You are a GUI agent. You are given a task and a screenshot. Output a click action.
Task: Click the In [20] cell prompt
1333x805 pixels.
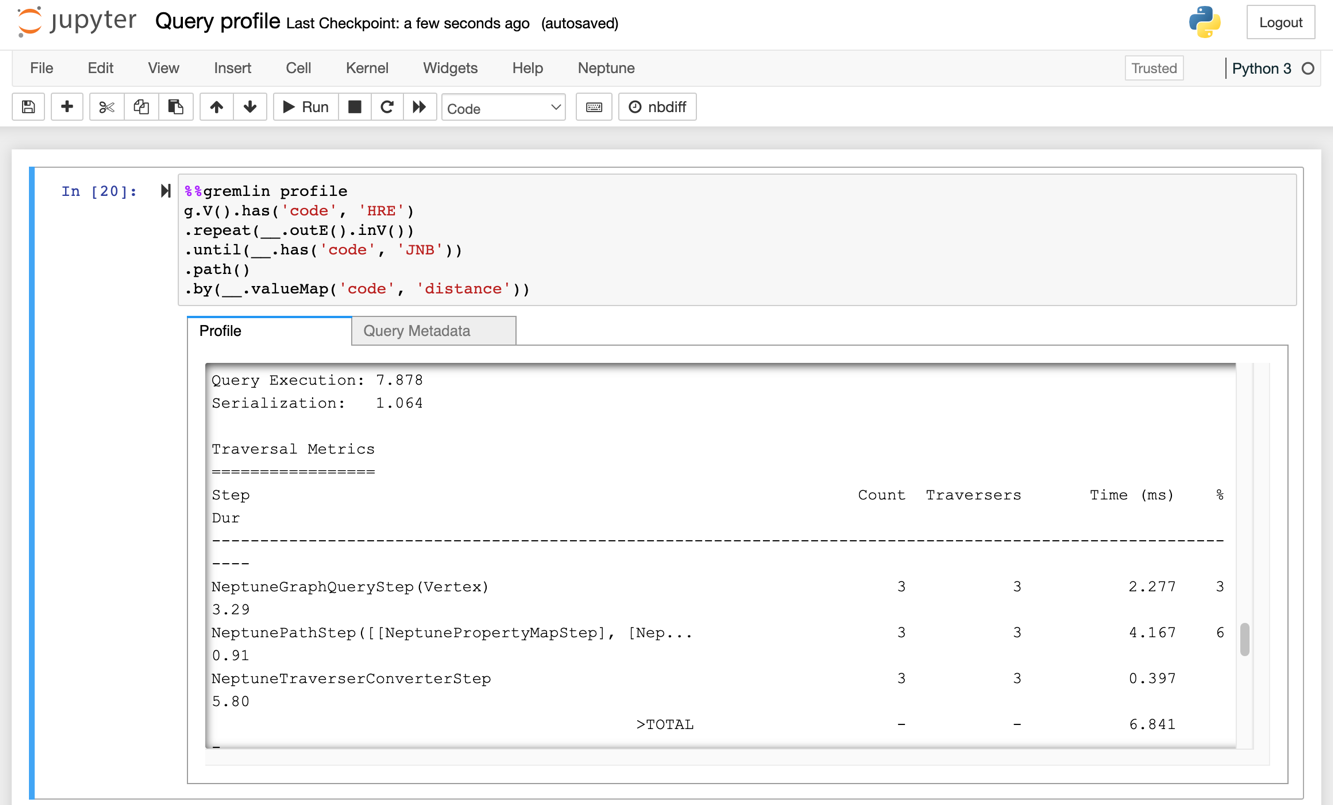99,191
